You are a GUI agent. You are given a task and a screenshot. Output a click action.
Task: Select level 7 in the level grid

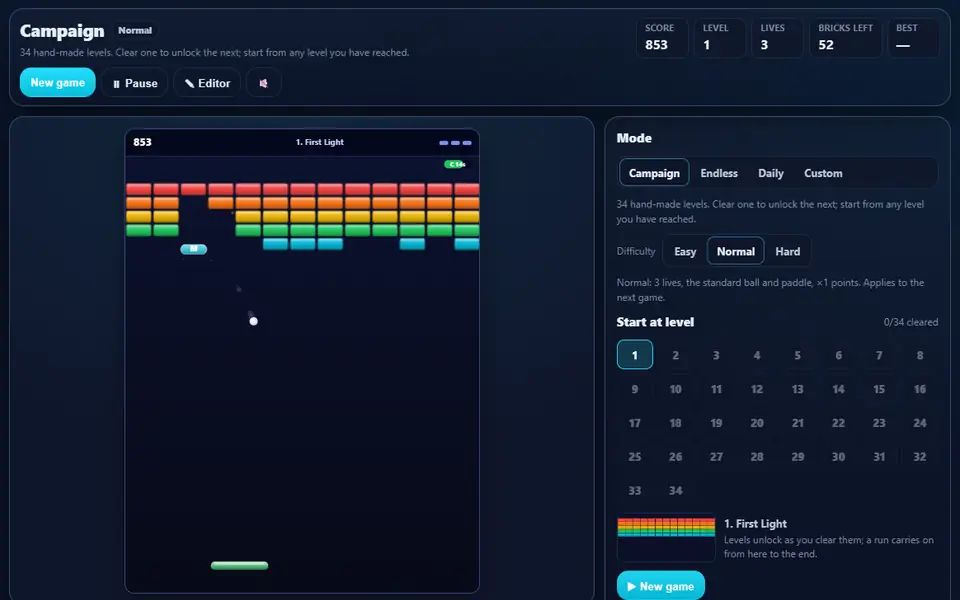pos(879,354)
